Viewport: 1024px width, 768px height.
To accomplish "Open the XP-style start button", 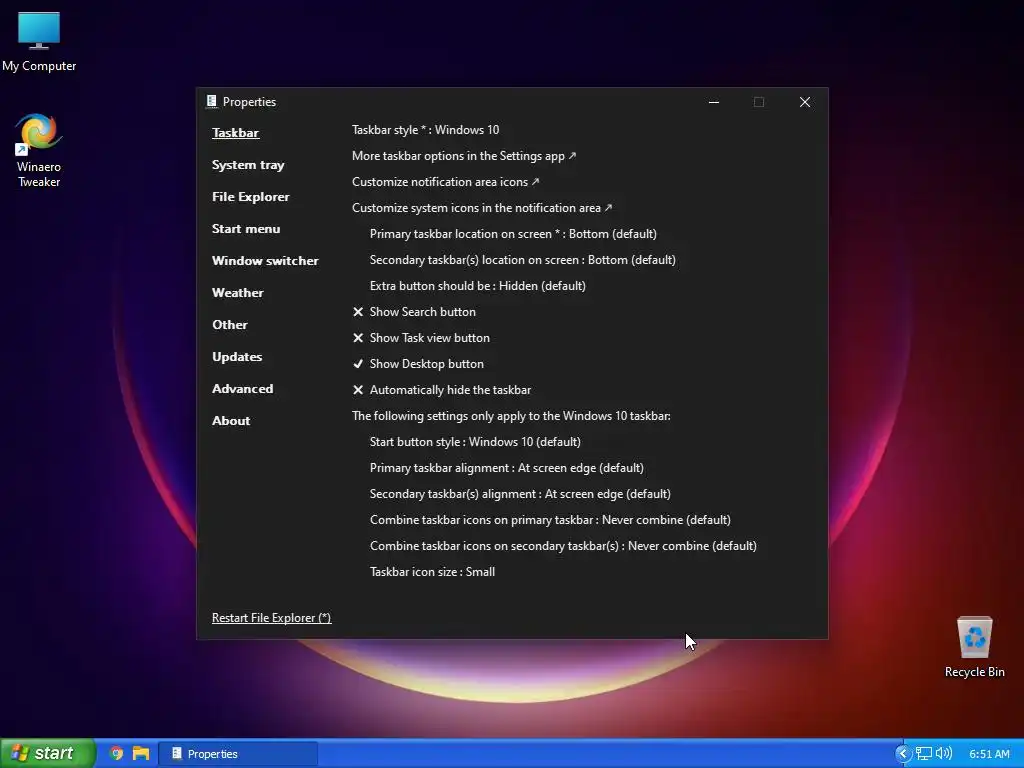I will coord(48,753).
